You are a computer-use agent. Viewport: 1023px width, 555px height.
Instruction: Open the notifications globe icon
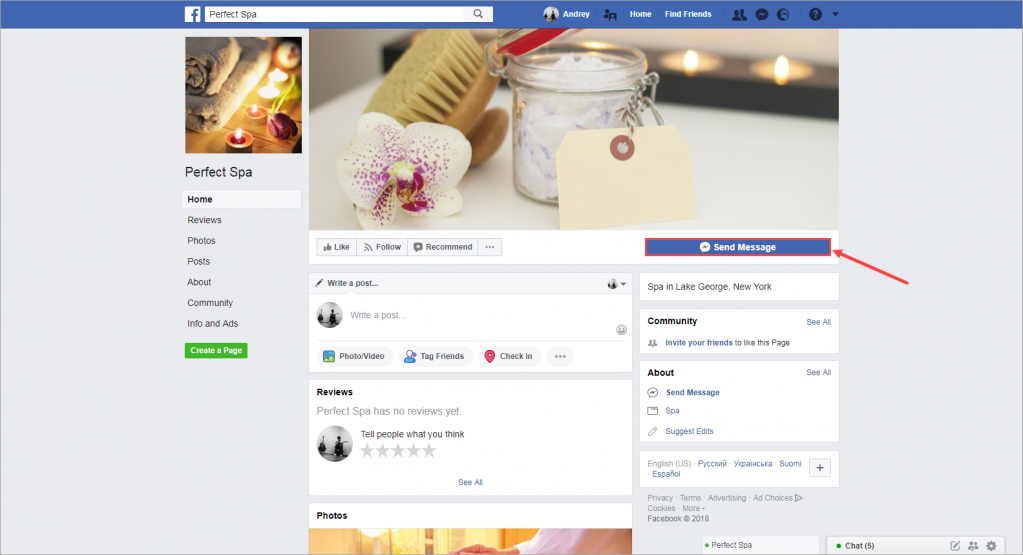pyautogui.click(x=783, y=14)
